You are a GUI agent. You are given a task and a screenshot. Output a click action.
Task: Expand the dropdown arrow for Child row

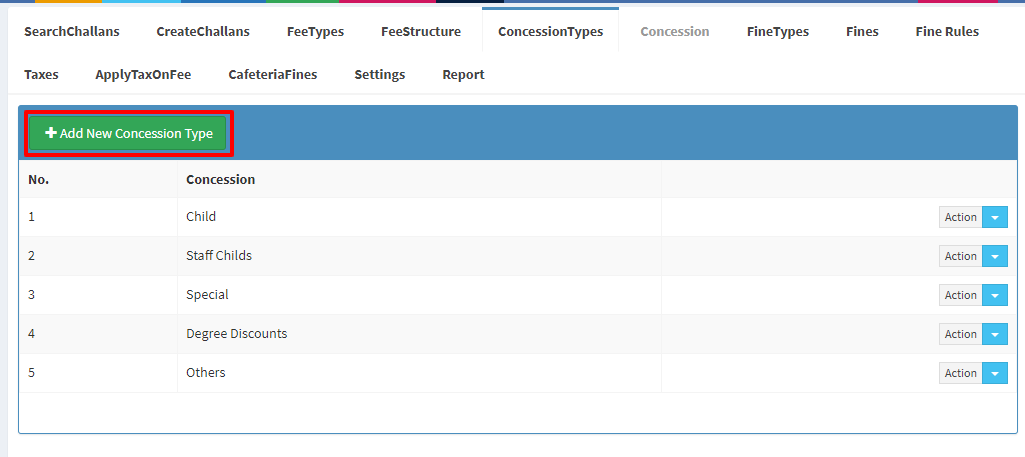995,217
